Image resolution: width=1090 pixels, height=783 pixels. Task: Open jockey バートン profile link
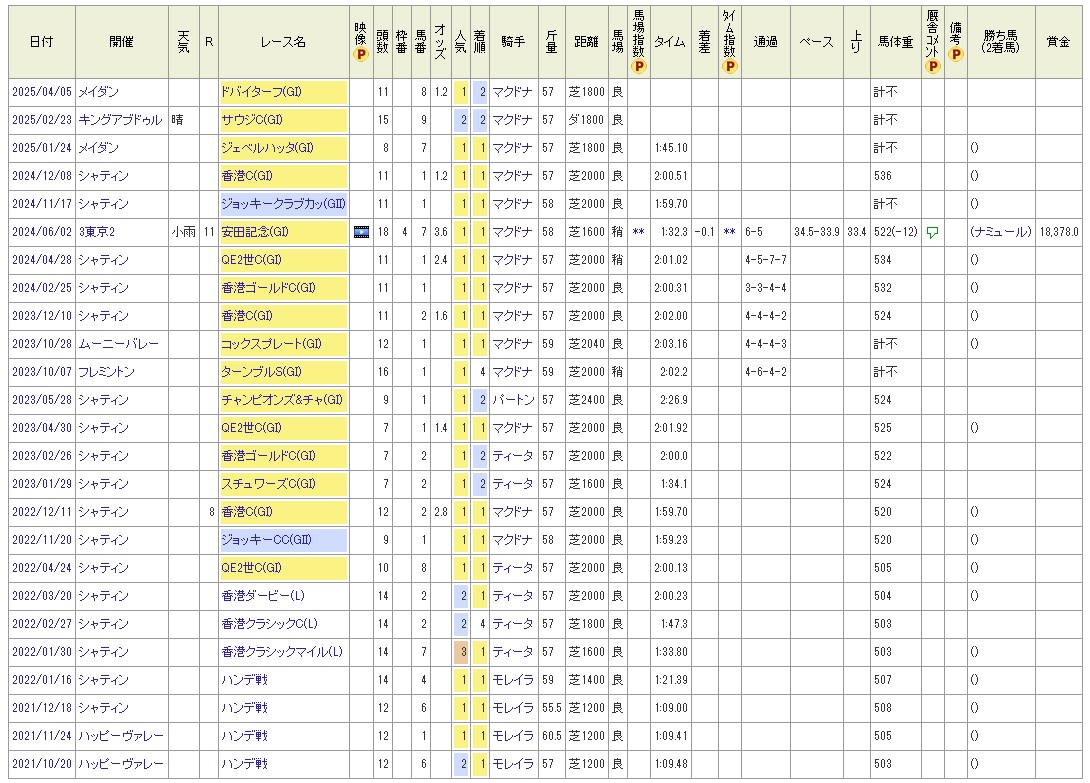point(512,400)
